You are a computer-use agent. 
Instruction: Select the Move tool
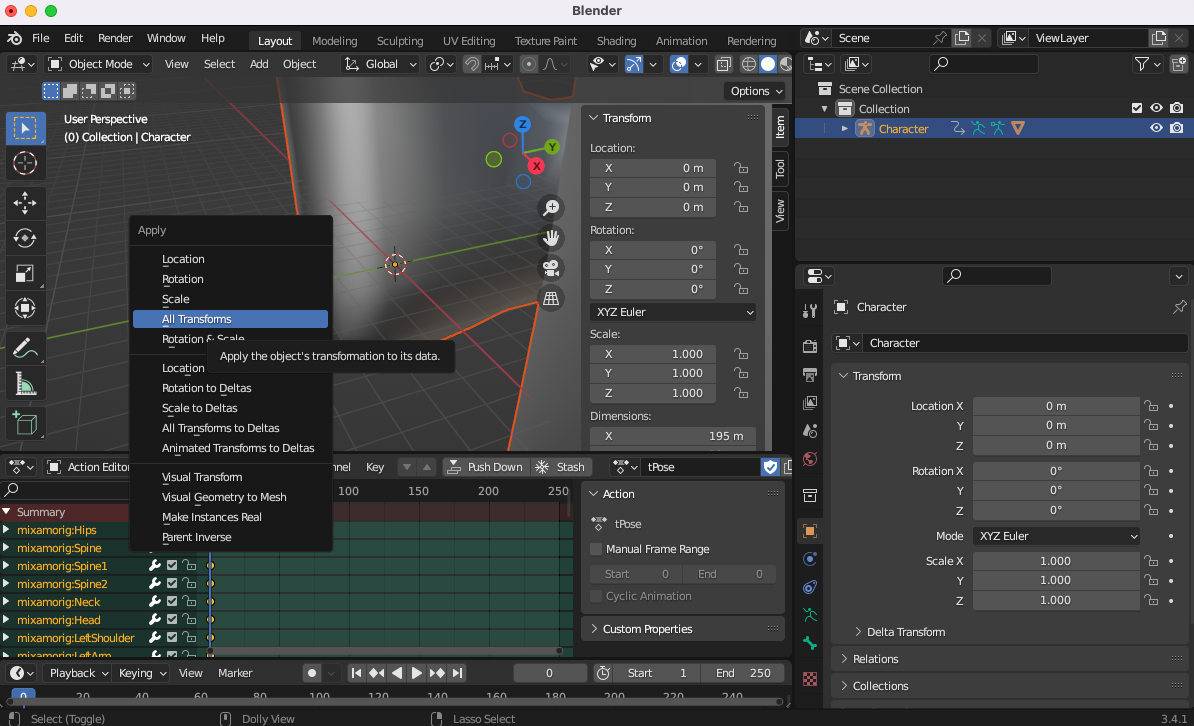(x=25, y=203)
